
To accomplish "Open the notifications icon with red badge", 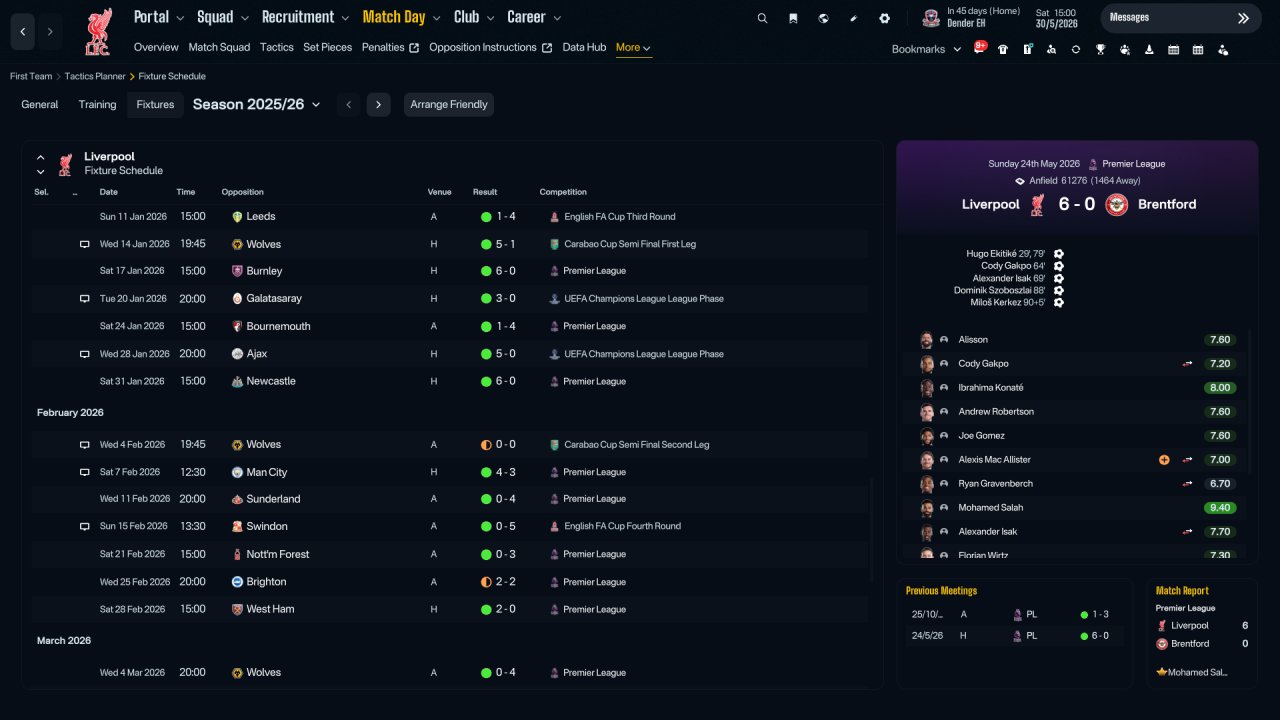I will tap(979, 48).
